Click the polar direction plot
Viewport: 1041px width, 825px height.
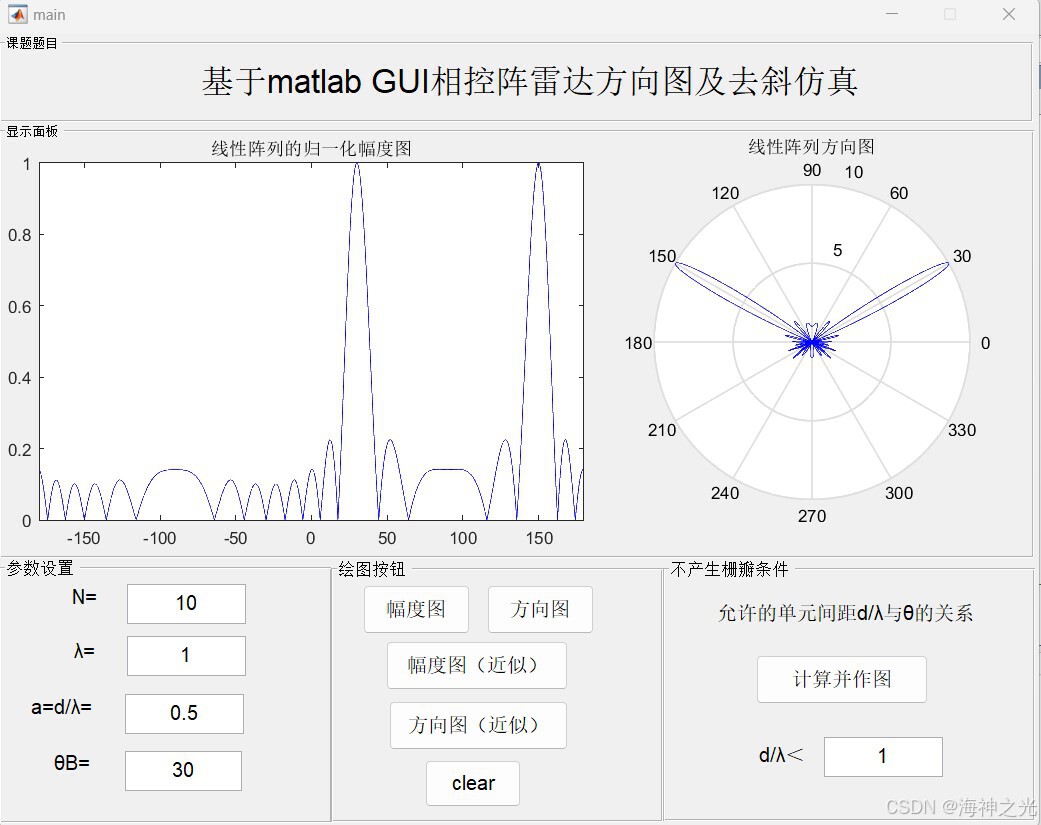(x=812, y=342)
